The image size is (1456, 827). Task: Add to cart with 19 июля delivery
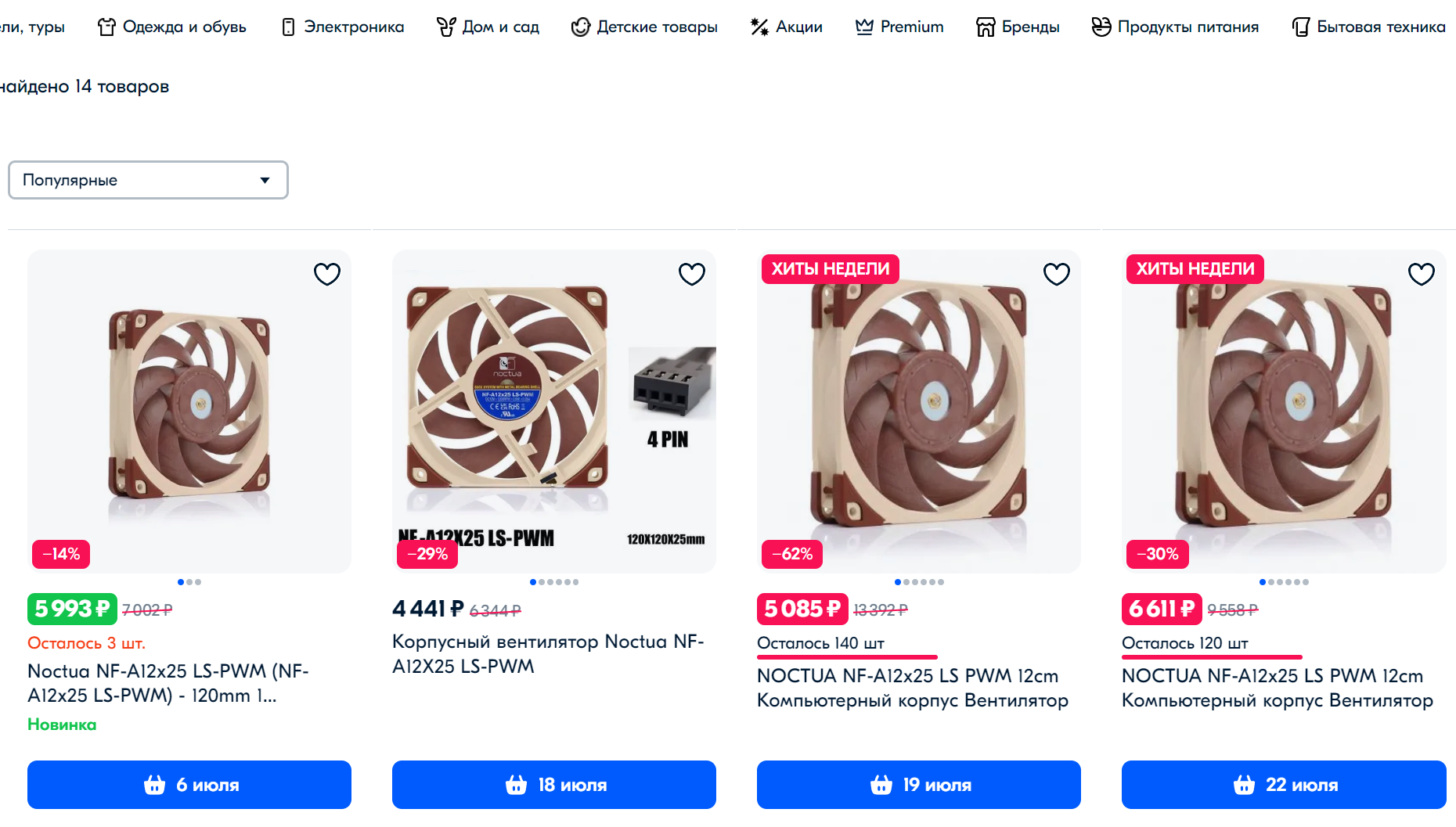[919, 785]
